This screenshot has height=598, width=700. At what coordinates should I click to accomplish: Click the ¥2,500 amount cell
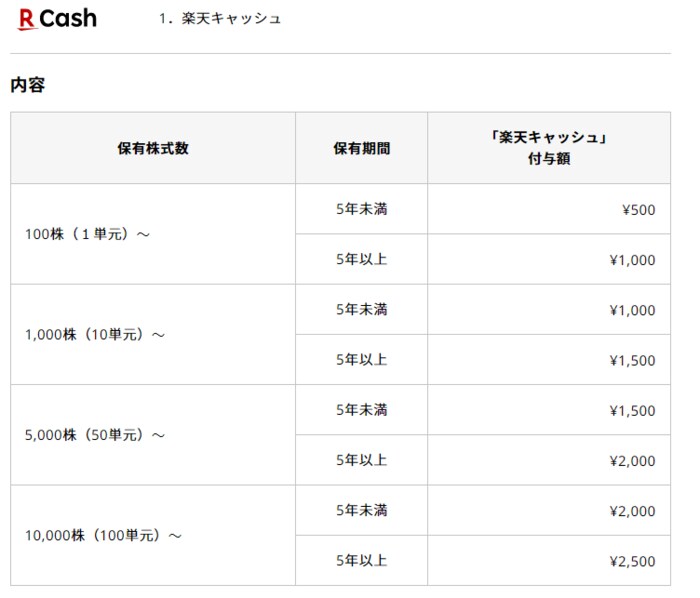632,561
